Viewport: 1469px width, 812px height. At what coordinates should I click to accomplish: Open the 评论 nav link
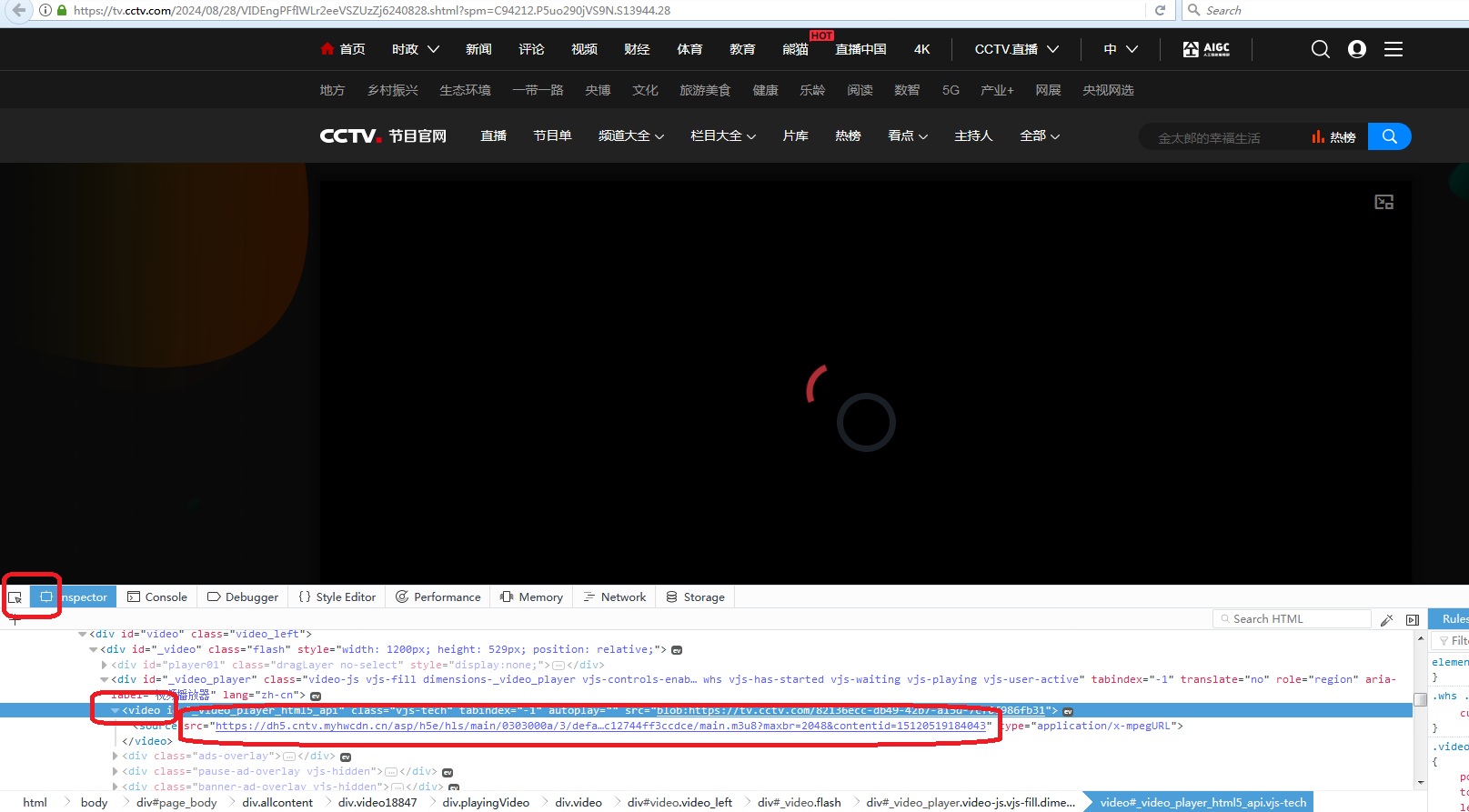pos(531,49)
